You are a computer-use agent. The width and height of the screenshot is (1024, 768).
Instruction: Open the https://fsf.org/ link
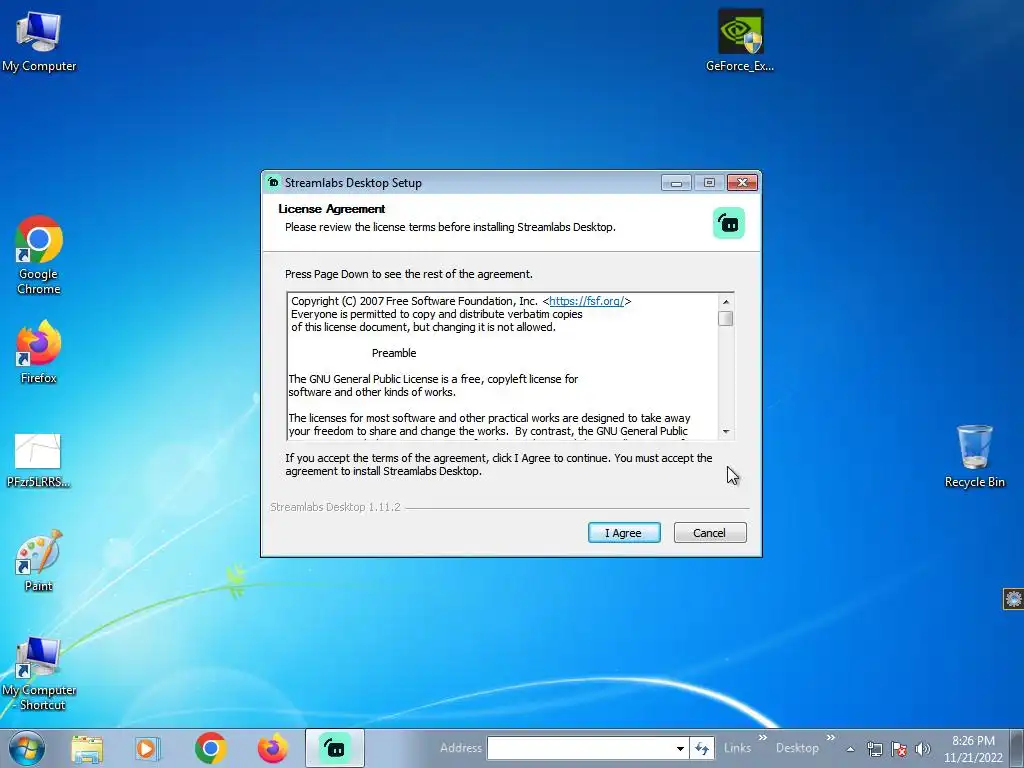click(586, 301)
